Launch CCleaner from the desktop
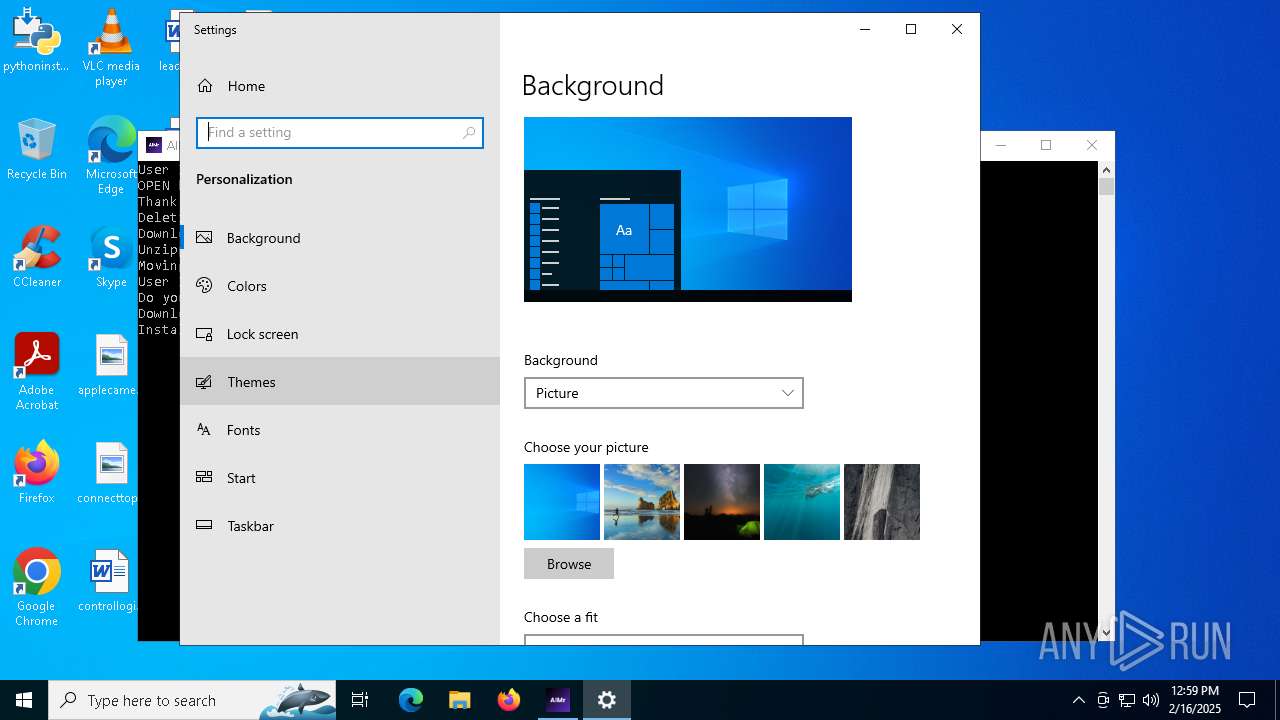The image size is (1280, 720). 36,257
